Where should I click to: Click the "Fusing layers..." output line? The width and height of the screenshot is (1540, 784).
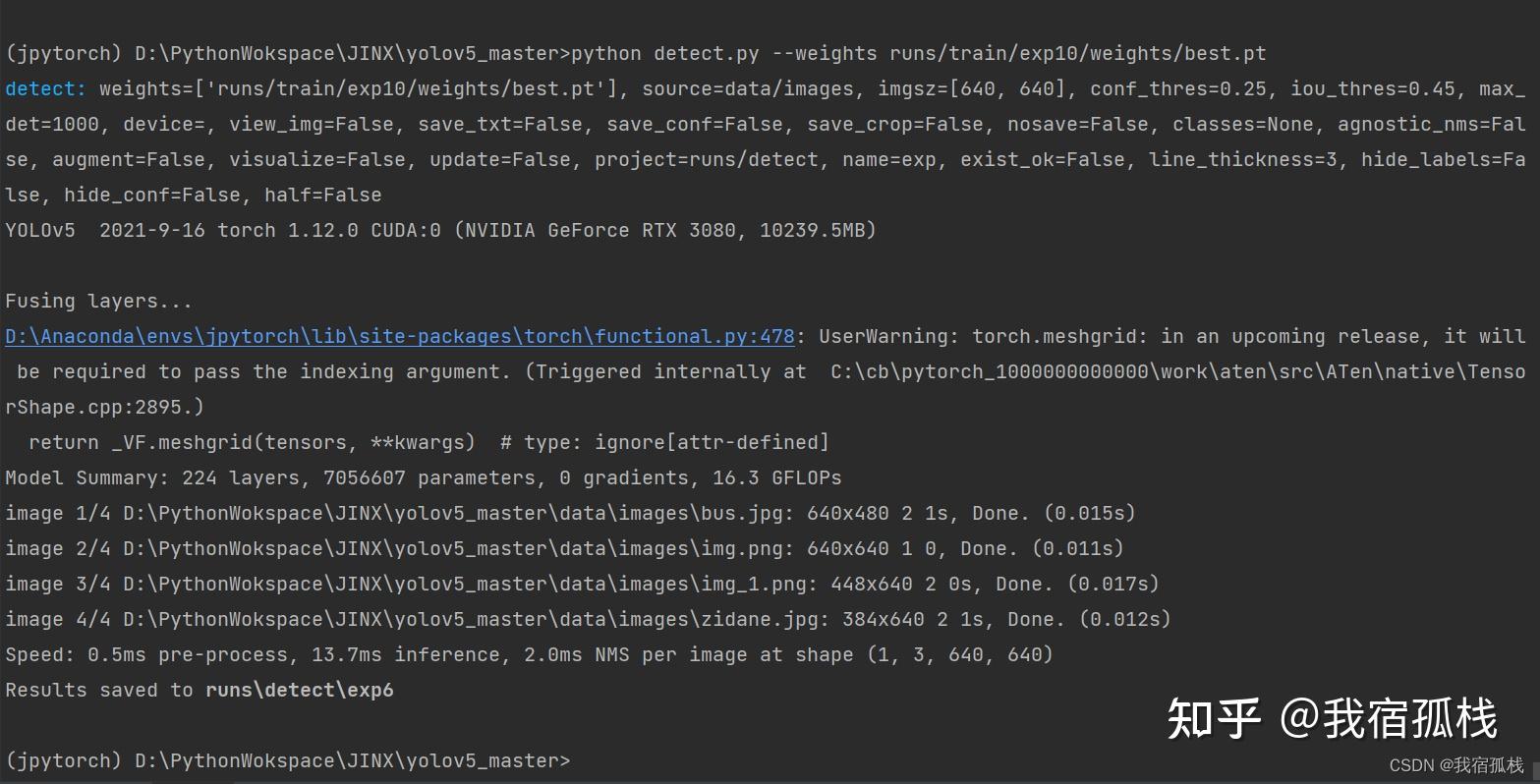98,302
